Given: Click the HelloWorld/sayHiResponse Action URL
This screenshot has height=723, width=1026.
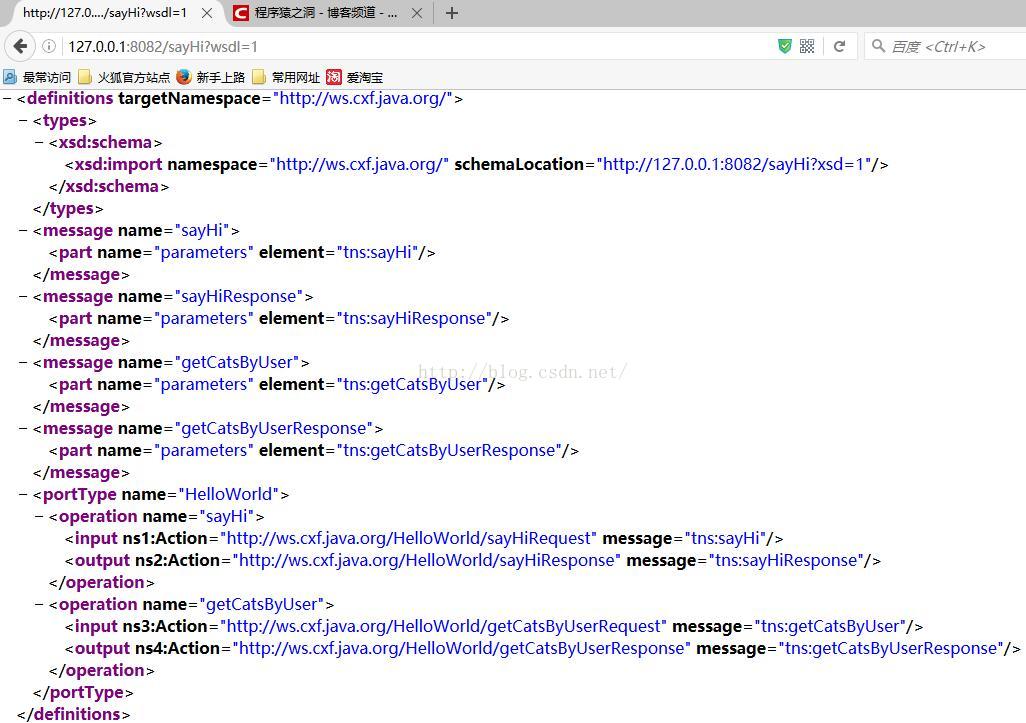Looking at the screenshot, I should (x=427, y=561).
